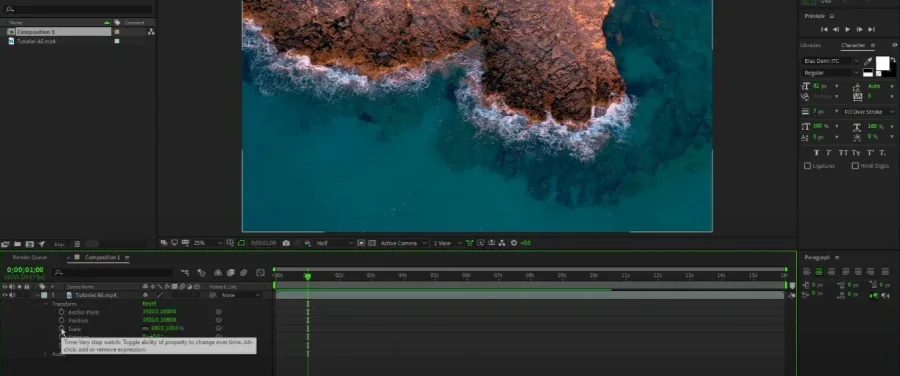
Task: Expand the Audio property group
Action: point(45,354)
